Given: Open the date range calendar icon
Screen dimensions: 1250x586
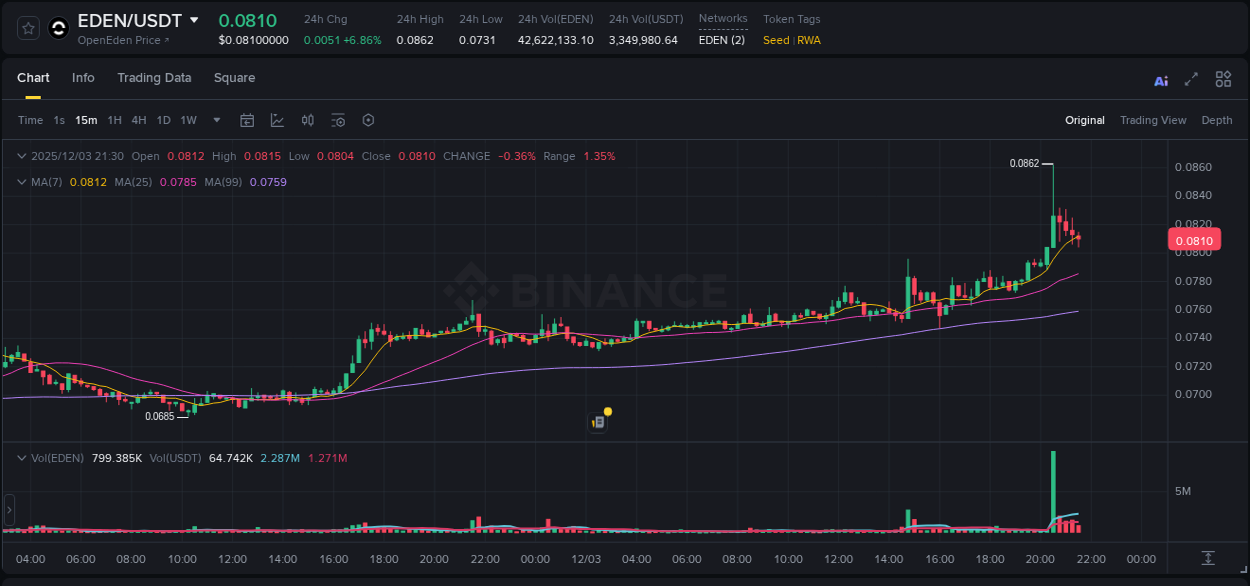Looking at the screenshot, I should pyautogui.click(x=247, y=120).
